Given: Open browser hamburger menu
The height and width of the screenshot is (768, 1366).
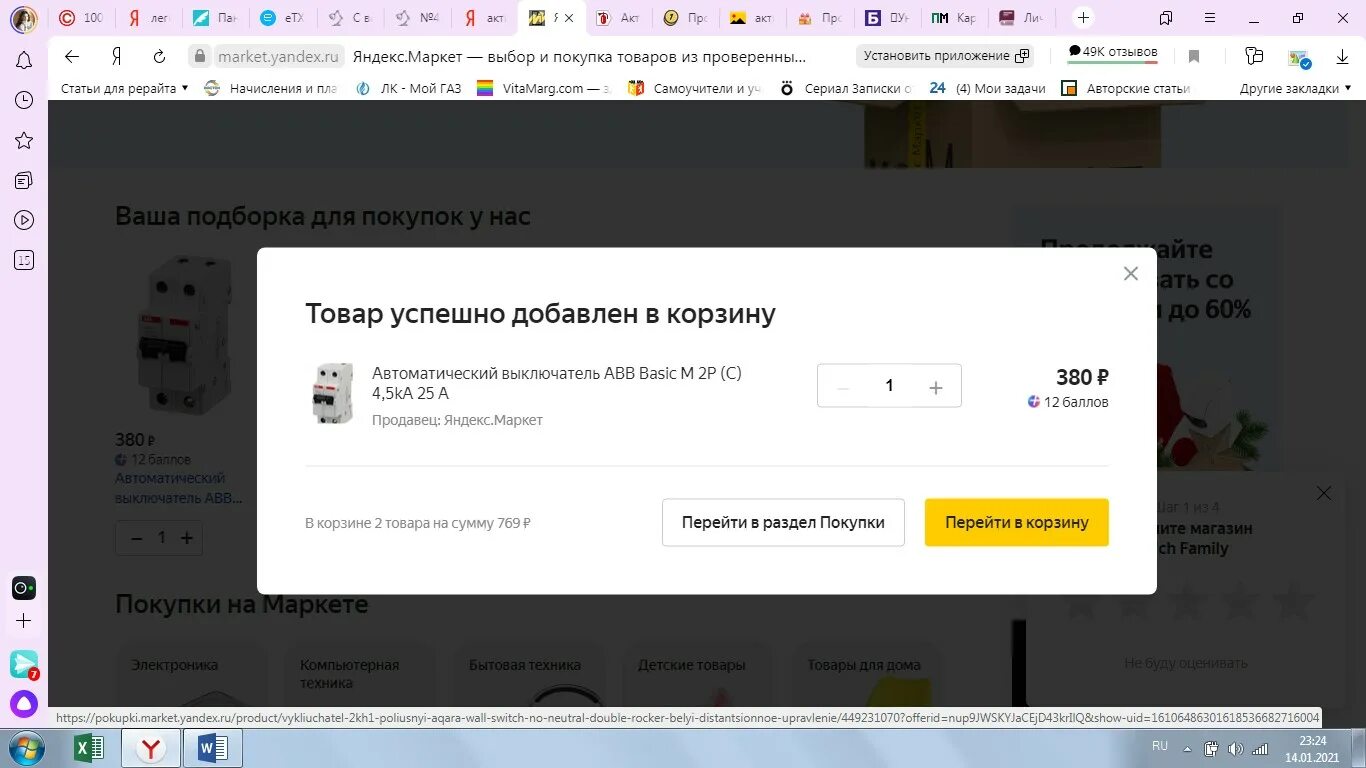Looking at the screenshot, I should click(x=1211, y=17).
